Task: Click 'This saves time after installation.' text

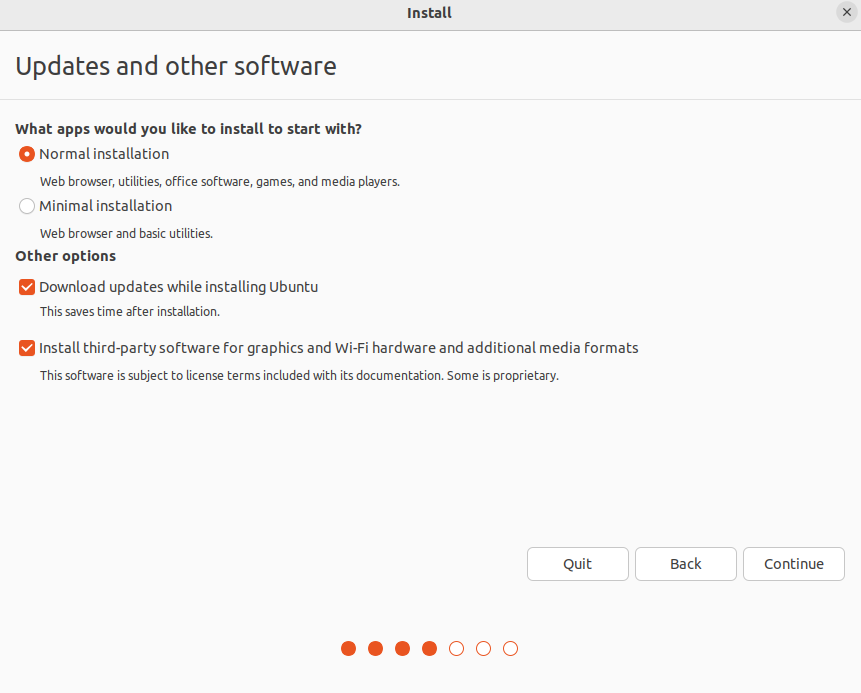Action: pyautogui.click(x=130, y=311)
